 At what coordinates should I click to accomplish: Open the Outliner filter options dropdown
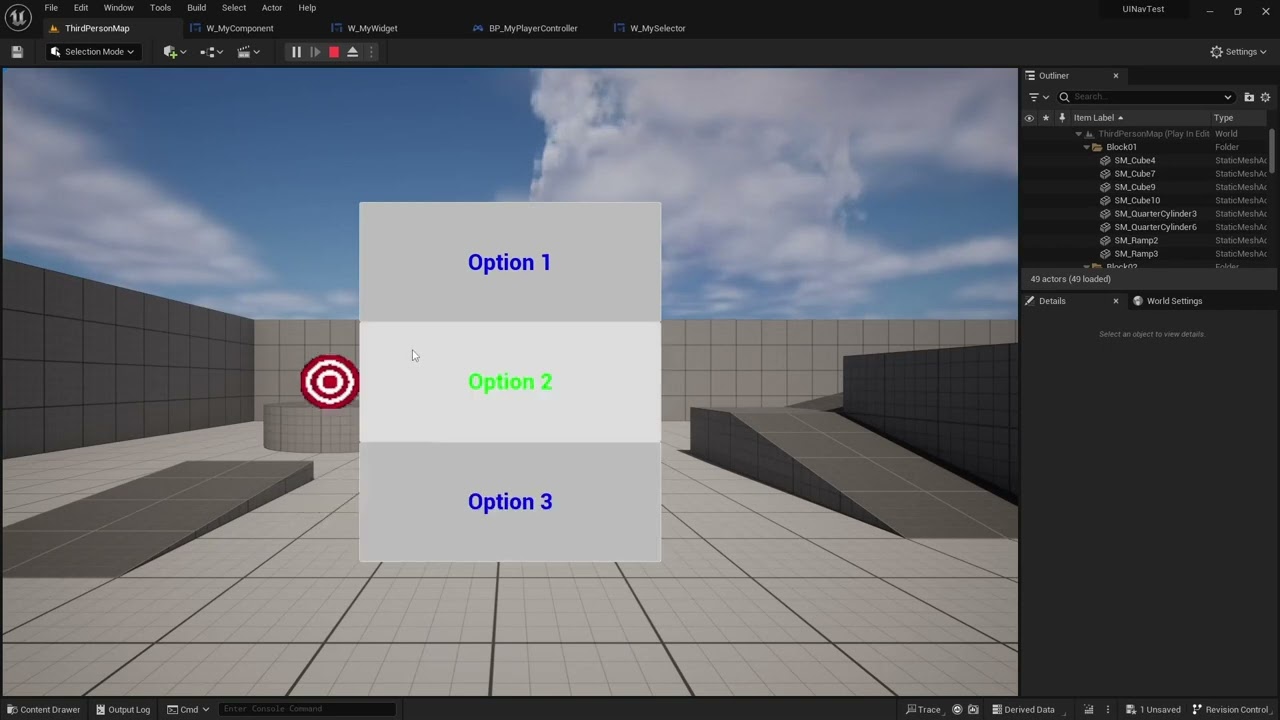(1039, 97)
